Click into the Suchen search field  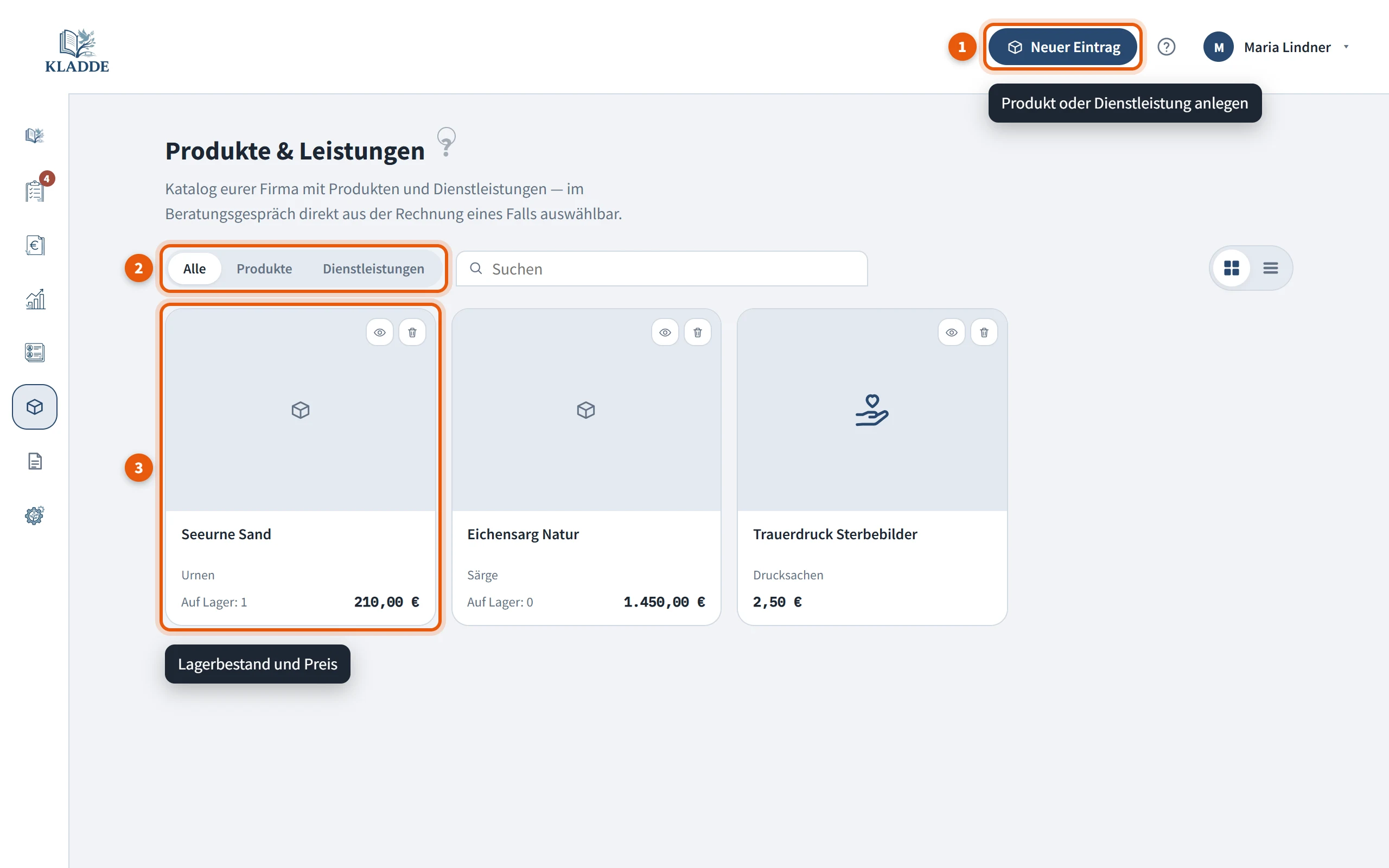[661, 269]
